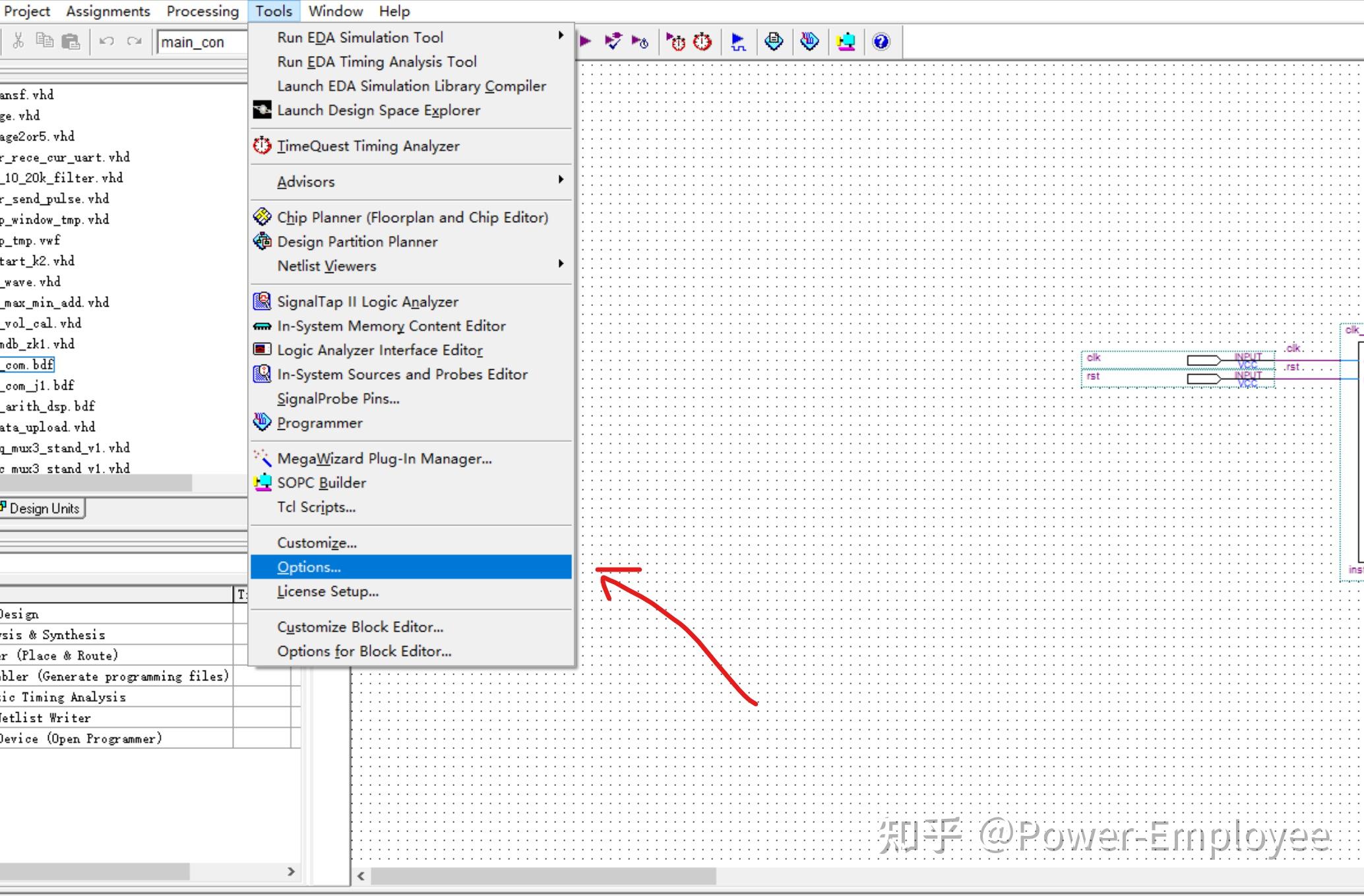1364x896 pixels.
Task: Click the Paste icon in toolbar
Action: [x=71, y=42]
